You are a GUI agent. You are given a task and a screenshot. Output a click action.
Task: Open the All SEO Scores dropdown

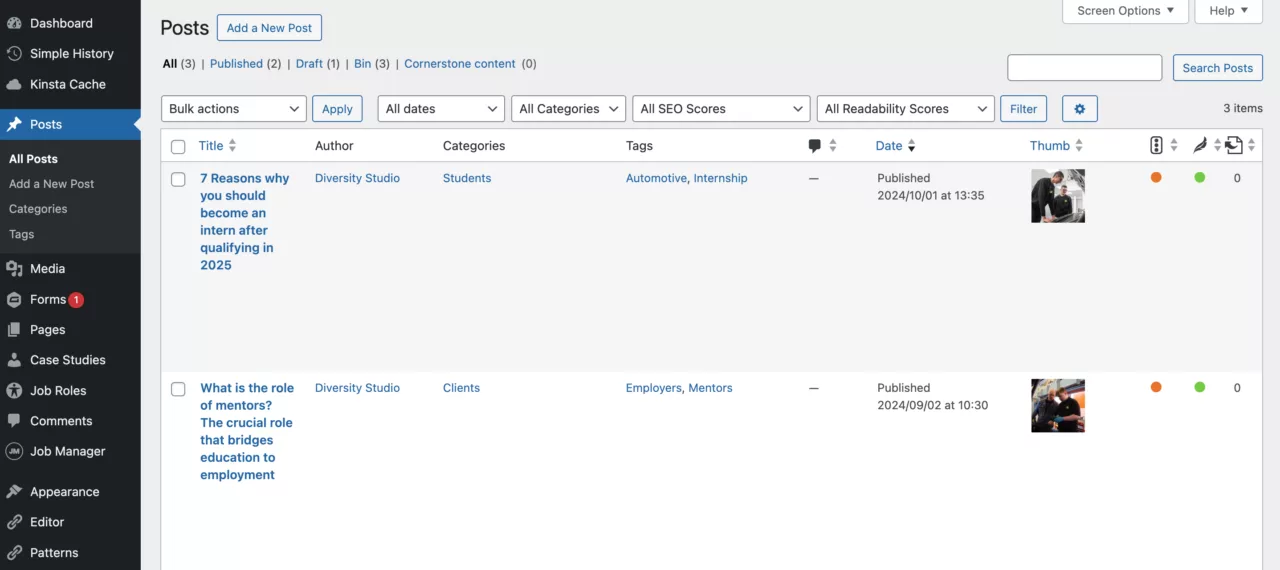coord(720,109)
